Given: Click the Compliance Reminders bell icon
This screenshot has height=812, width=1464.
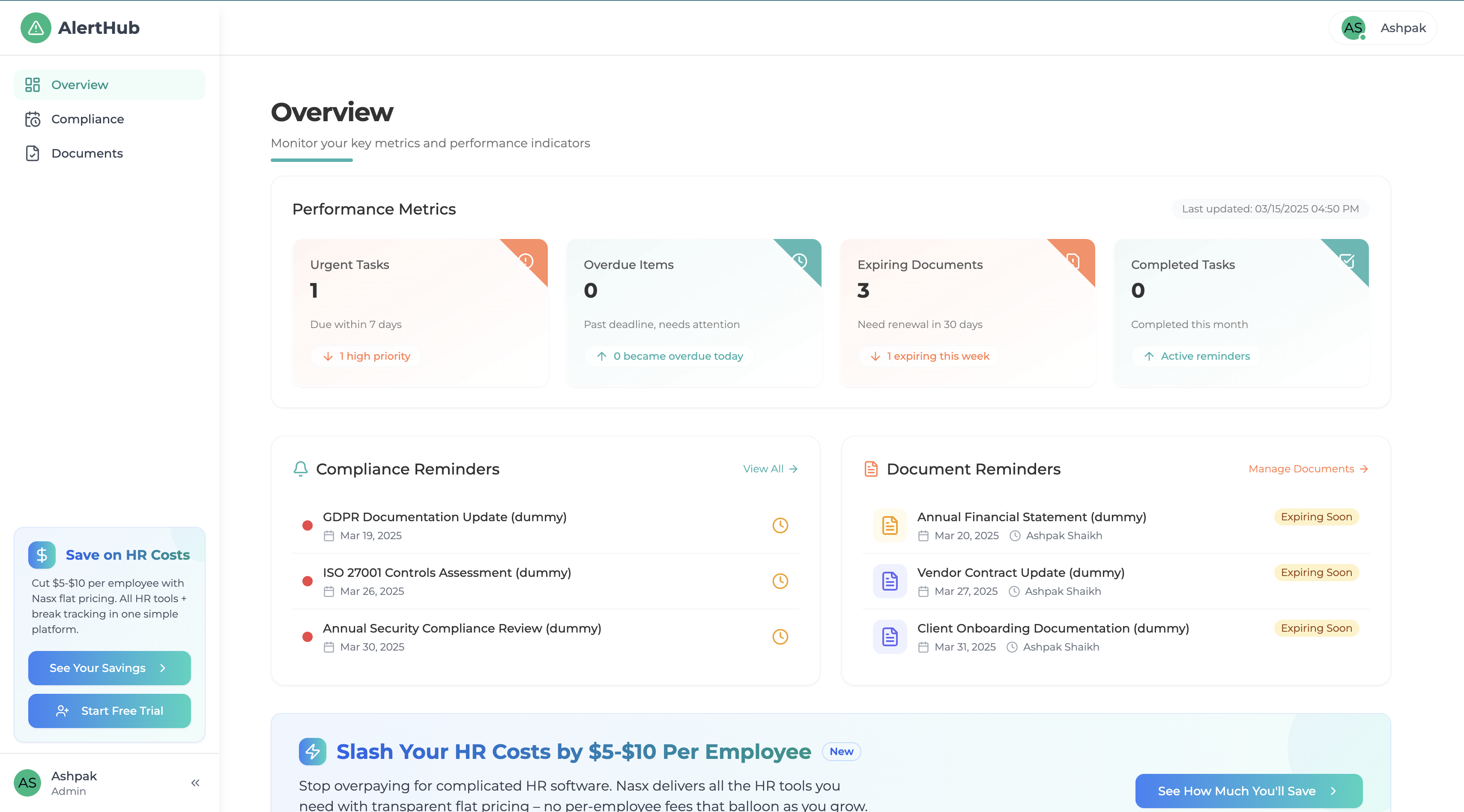Looking at the screenshot, I should [x=301, y=469].
